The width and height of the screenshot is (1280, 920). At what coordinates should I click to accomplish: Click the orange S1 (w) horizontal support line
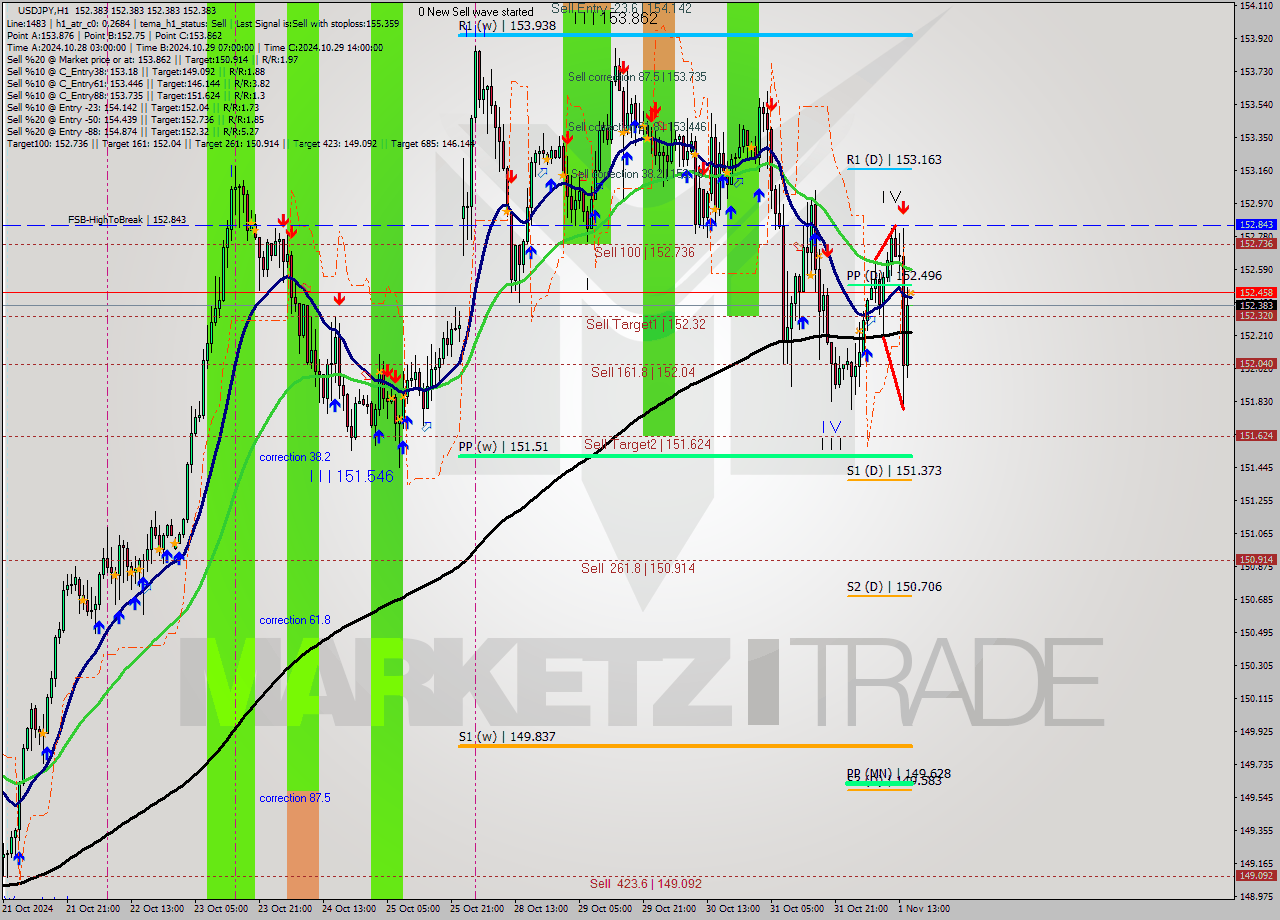(x=685, y=746)
